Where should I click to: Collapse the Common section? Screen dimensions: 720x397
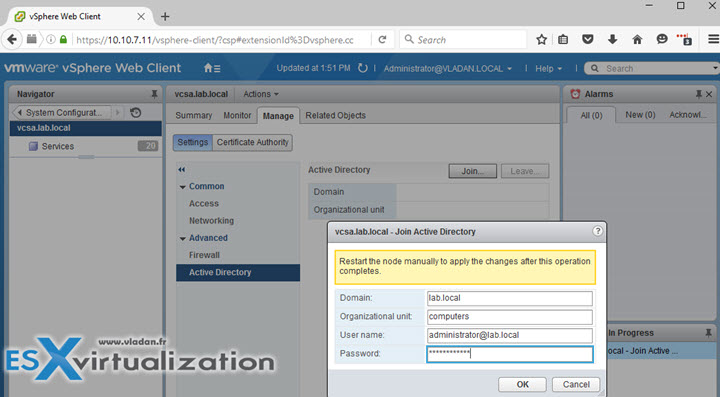183,187
